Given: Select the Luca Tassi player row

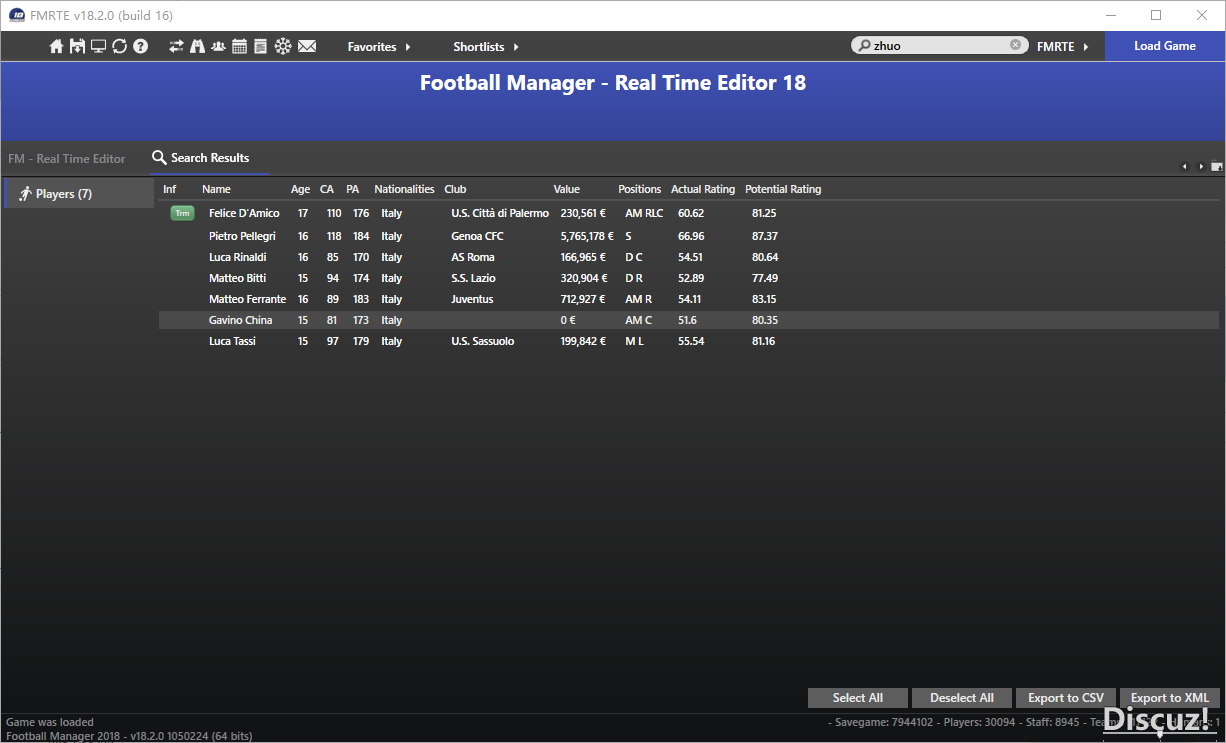Looking at the screenshot, I should pyautogui.click(x=689, y=341).
